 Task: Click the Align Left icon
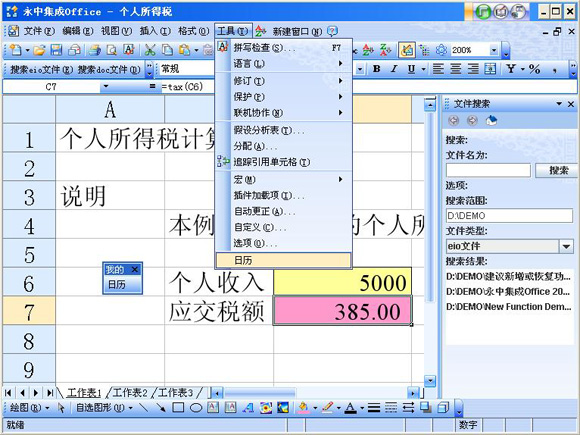[x=438, y=69]
